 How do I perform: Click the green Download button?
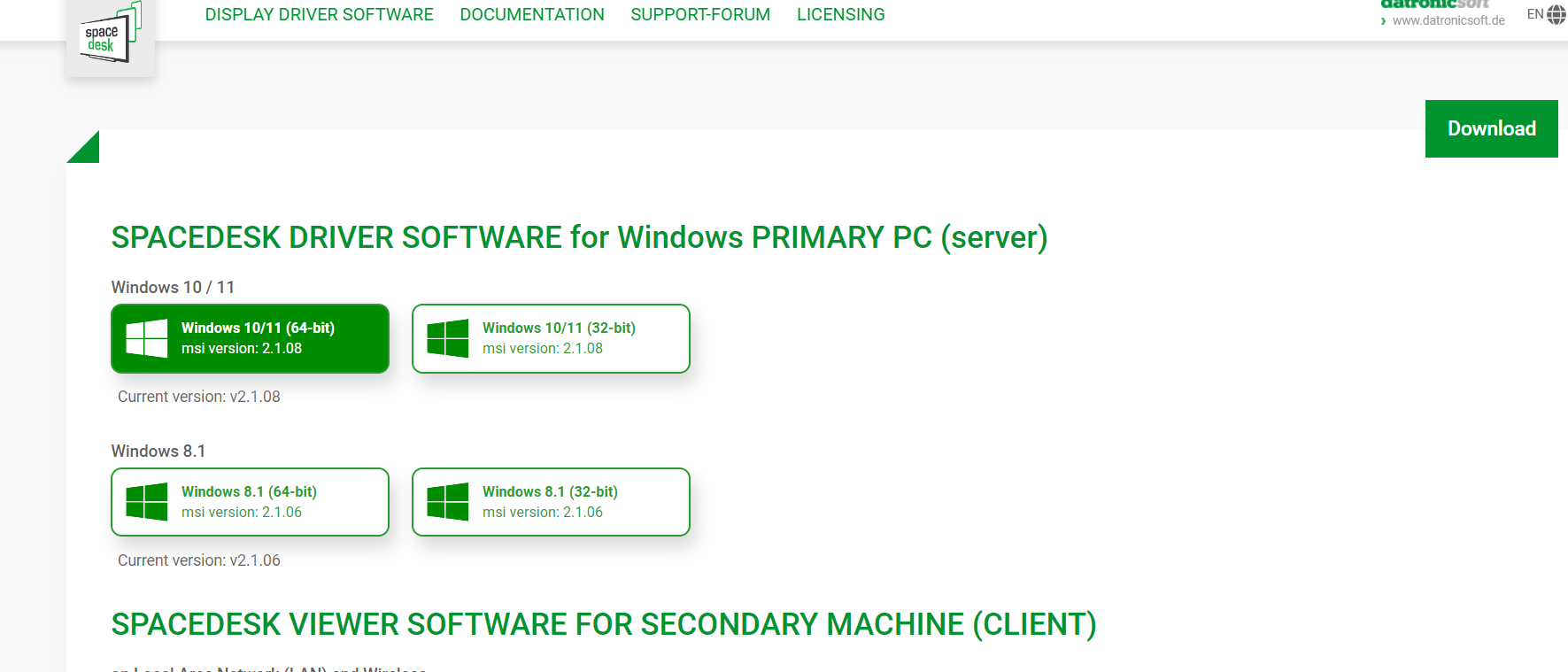click(1491, 128)
